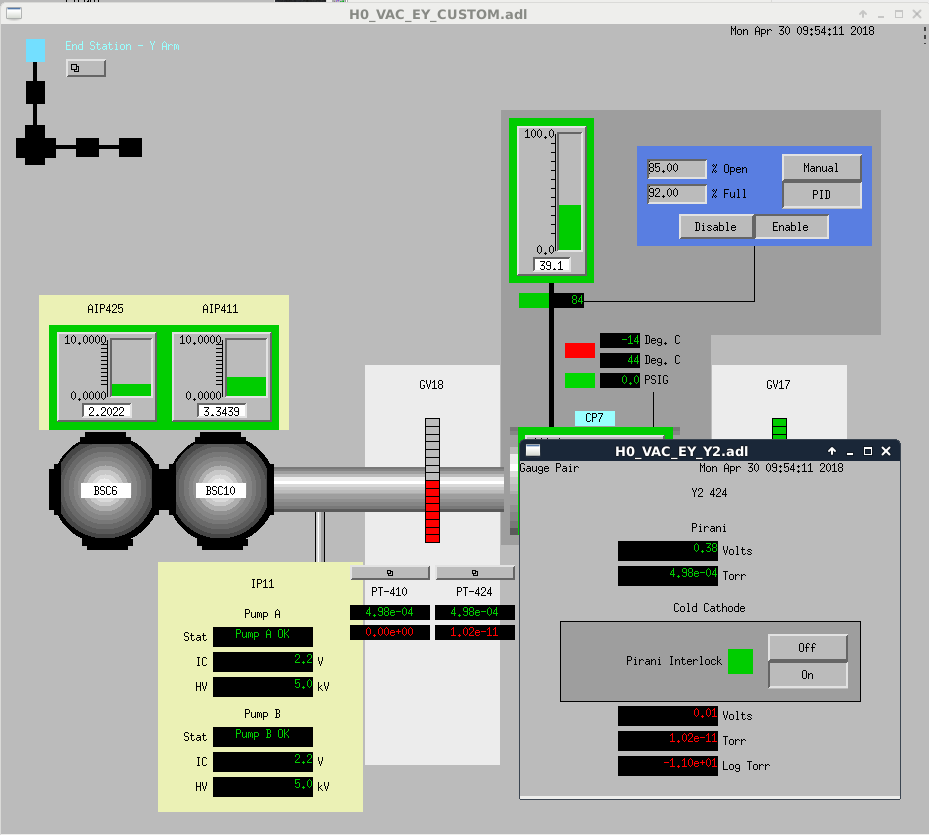Click the % Full input field

click(x=676, y=193)
